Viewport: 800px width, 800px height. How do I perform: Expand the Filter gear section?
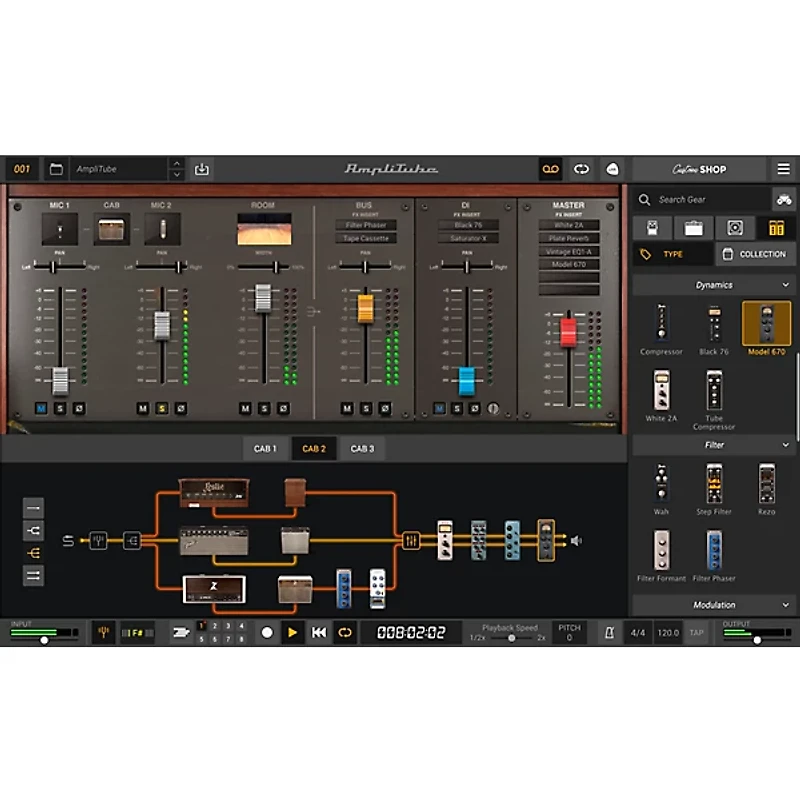787,445
